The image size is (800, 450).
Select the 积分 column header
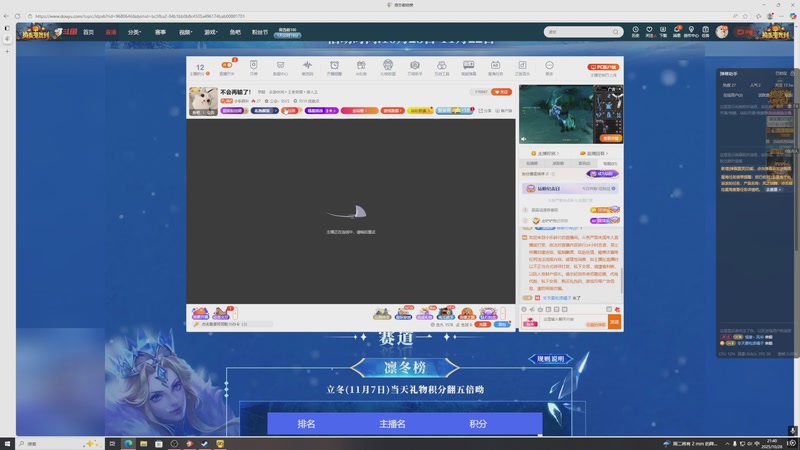pos(478,424)
